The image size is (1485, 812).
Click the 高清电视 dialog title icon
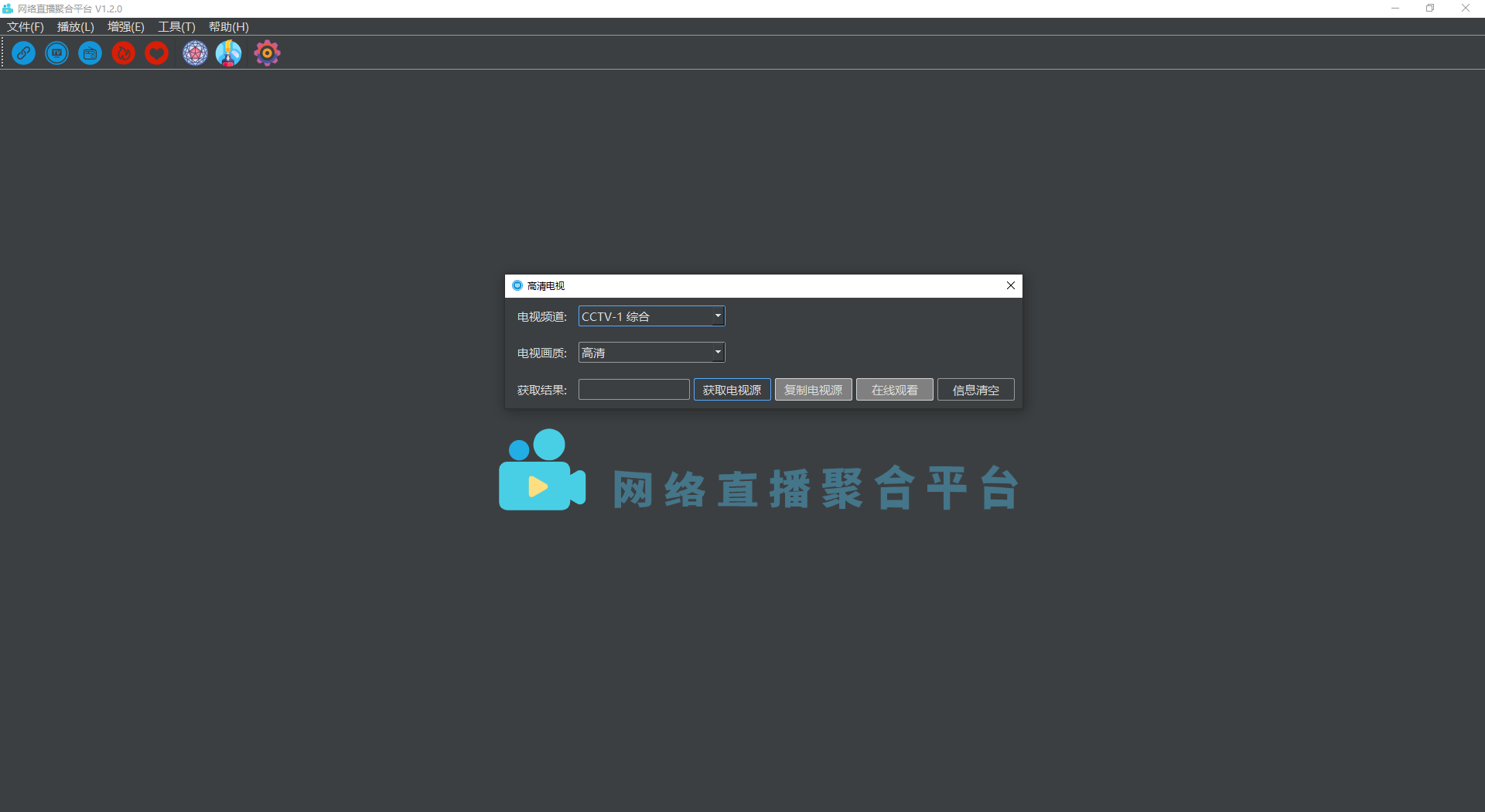point(517,285)
